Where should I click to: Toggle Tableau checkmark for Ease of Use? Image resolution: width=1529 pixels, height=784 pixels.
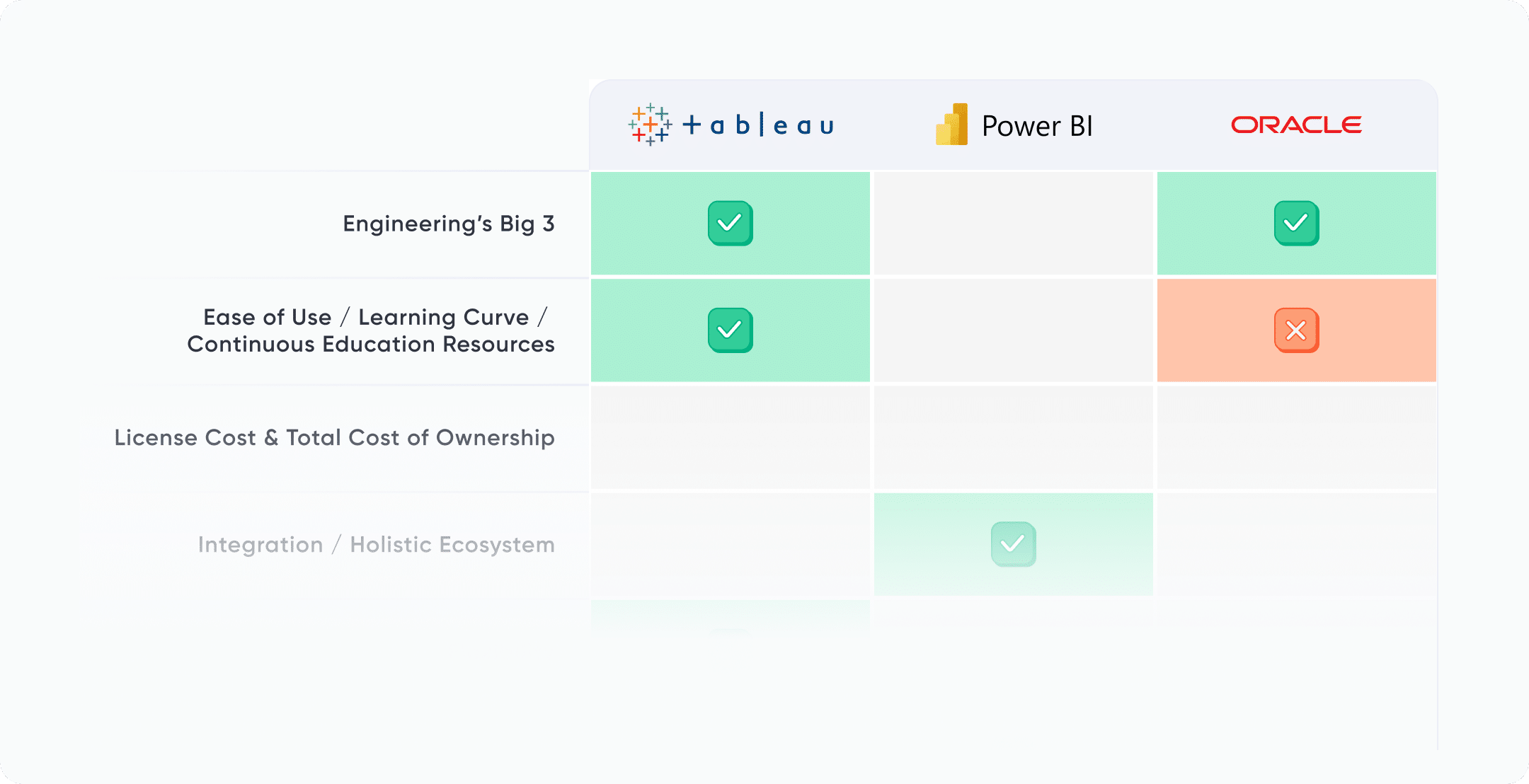tap(730, 330)
